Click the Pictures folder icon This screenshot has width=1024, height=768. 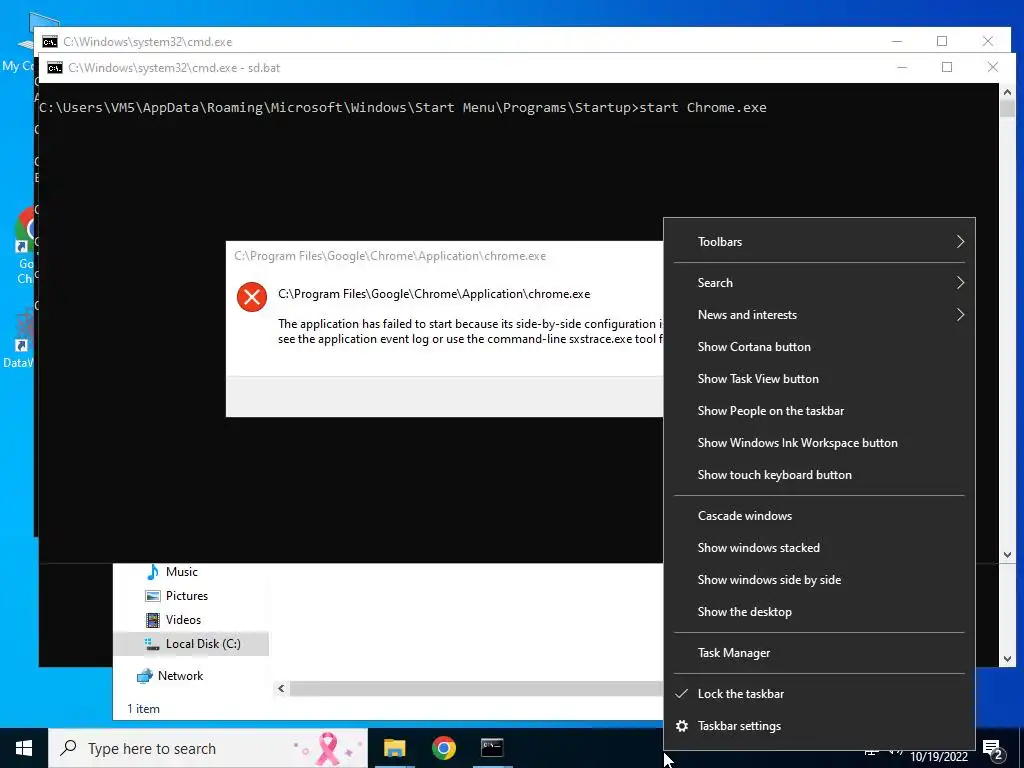click(153, 596)
